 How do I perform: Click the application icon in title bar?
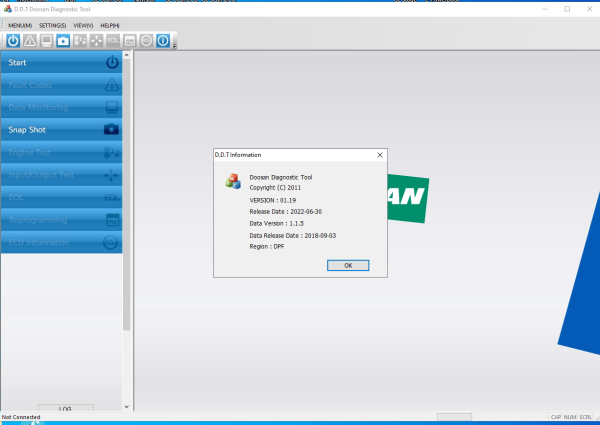click(8, 9)
